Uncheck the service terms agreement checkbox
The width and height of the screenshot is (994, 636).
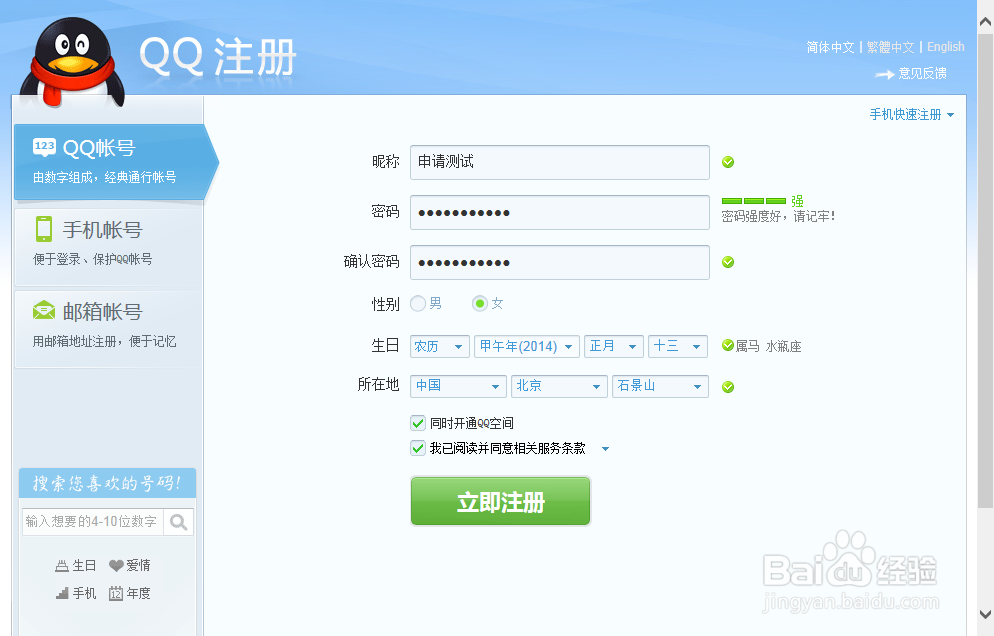418,448
